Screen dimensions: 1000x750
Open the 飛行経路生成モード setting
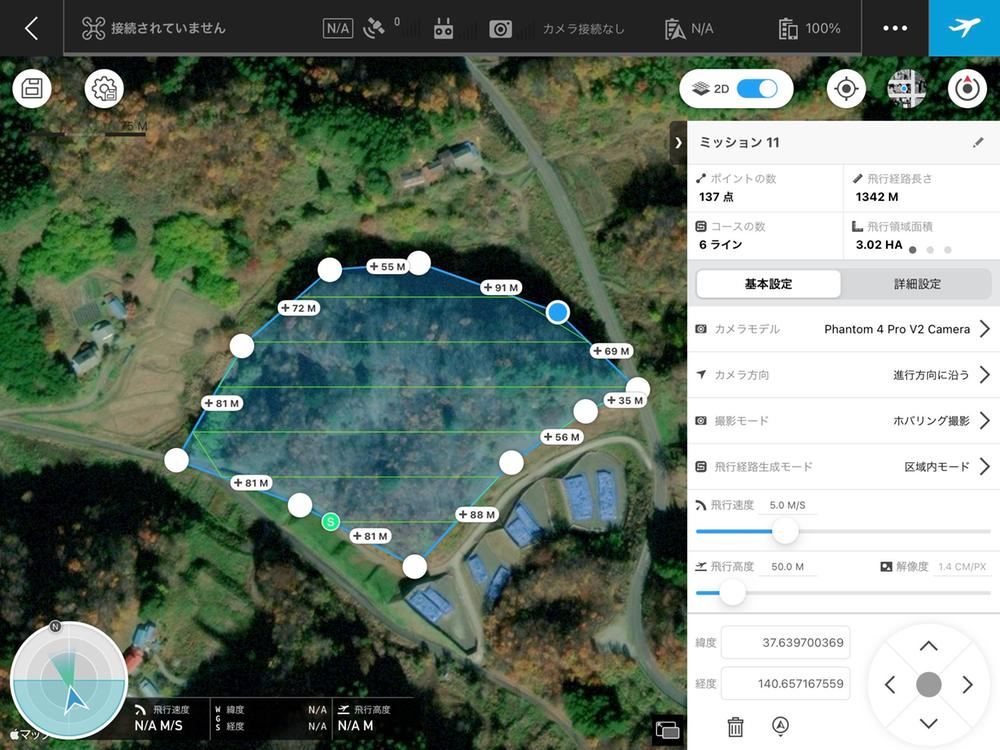click(x=843, y=467)
